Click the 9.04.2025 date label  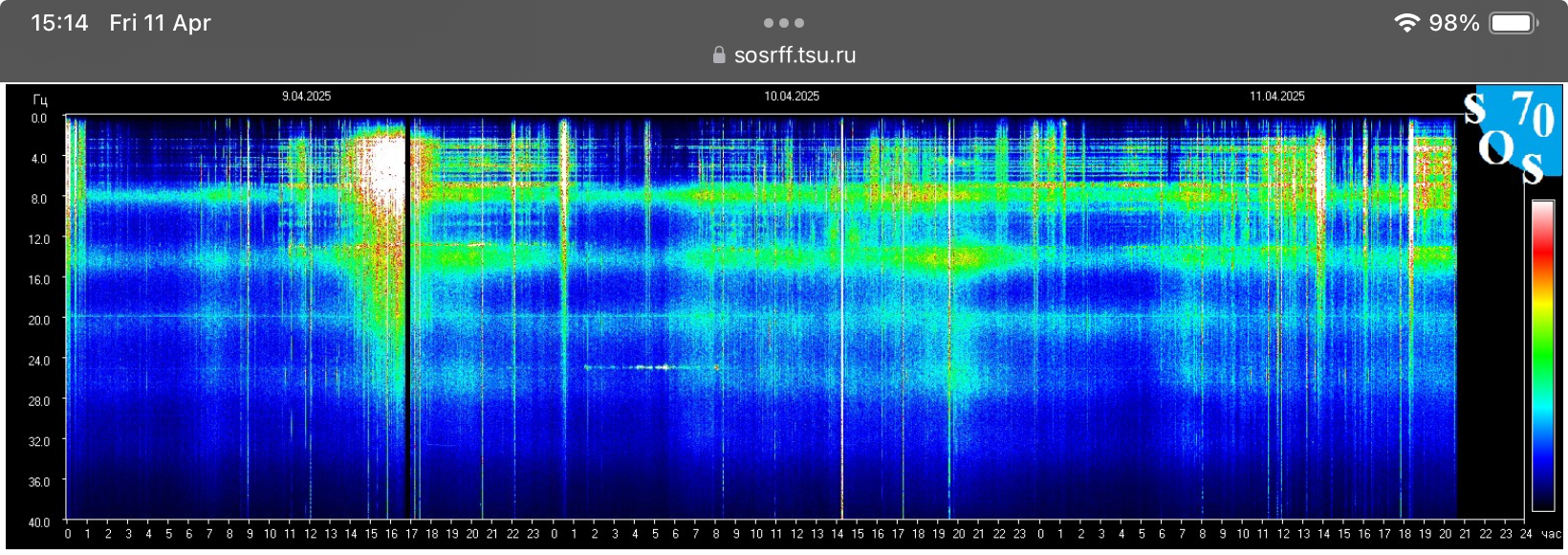coord(306,97)
